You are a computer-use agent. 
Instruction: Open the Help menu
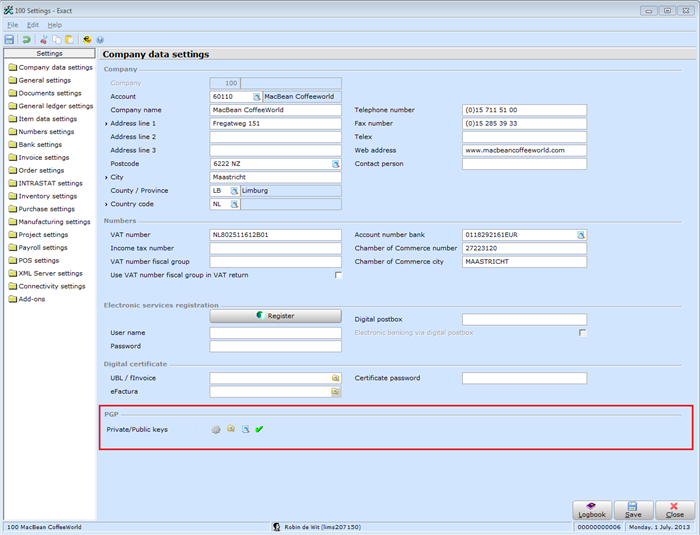(54, 25)
